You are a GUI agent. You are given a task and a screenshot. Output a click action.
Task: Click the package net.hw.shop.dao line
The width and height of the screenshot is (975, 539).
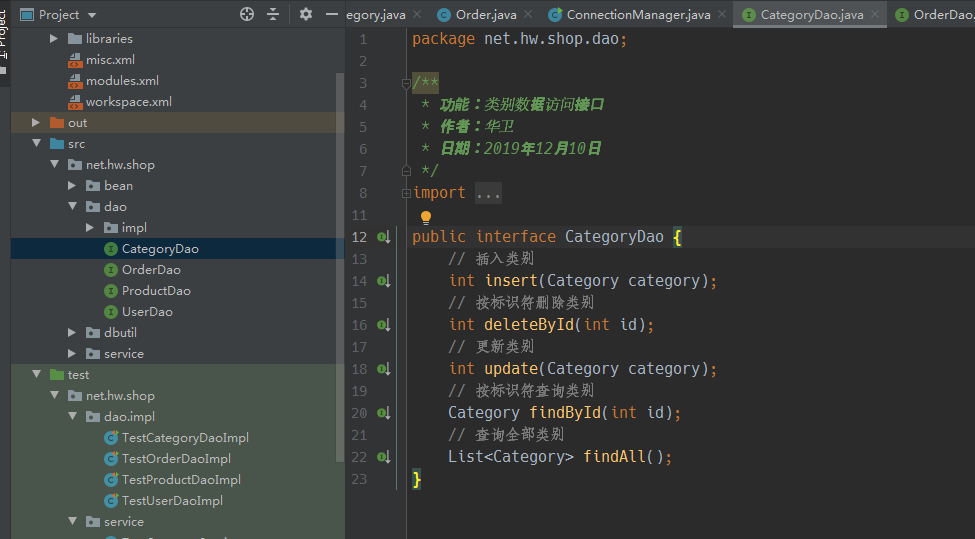tap(520, 39)
